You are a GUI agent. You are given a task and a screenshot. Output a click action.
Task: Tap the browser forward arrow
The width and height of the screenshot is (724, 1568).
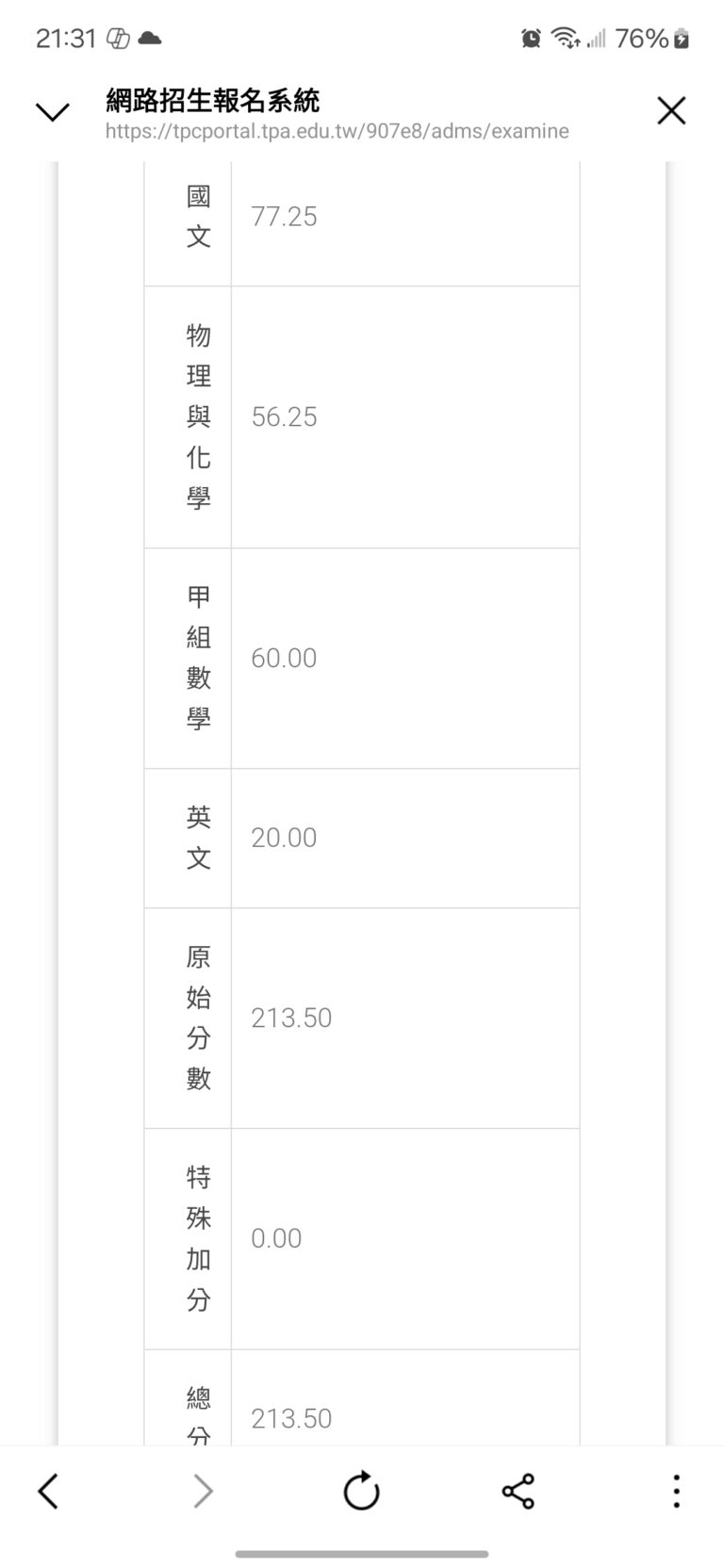[x=203, y=1491]
